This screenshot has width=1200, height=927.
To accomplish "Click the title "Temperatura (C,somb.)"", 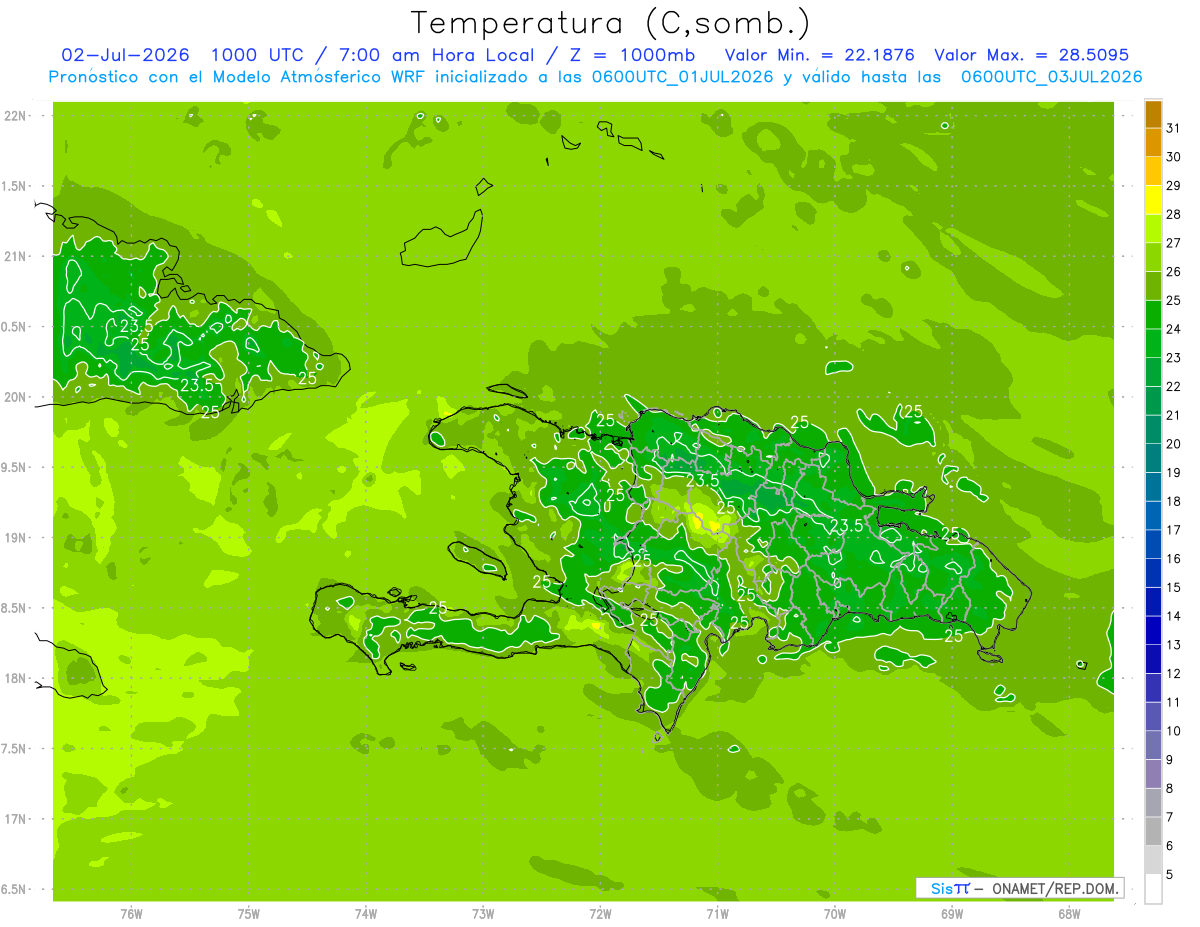I will (x=611, y=22).
